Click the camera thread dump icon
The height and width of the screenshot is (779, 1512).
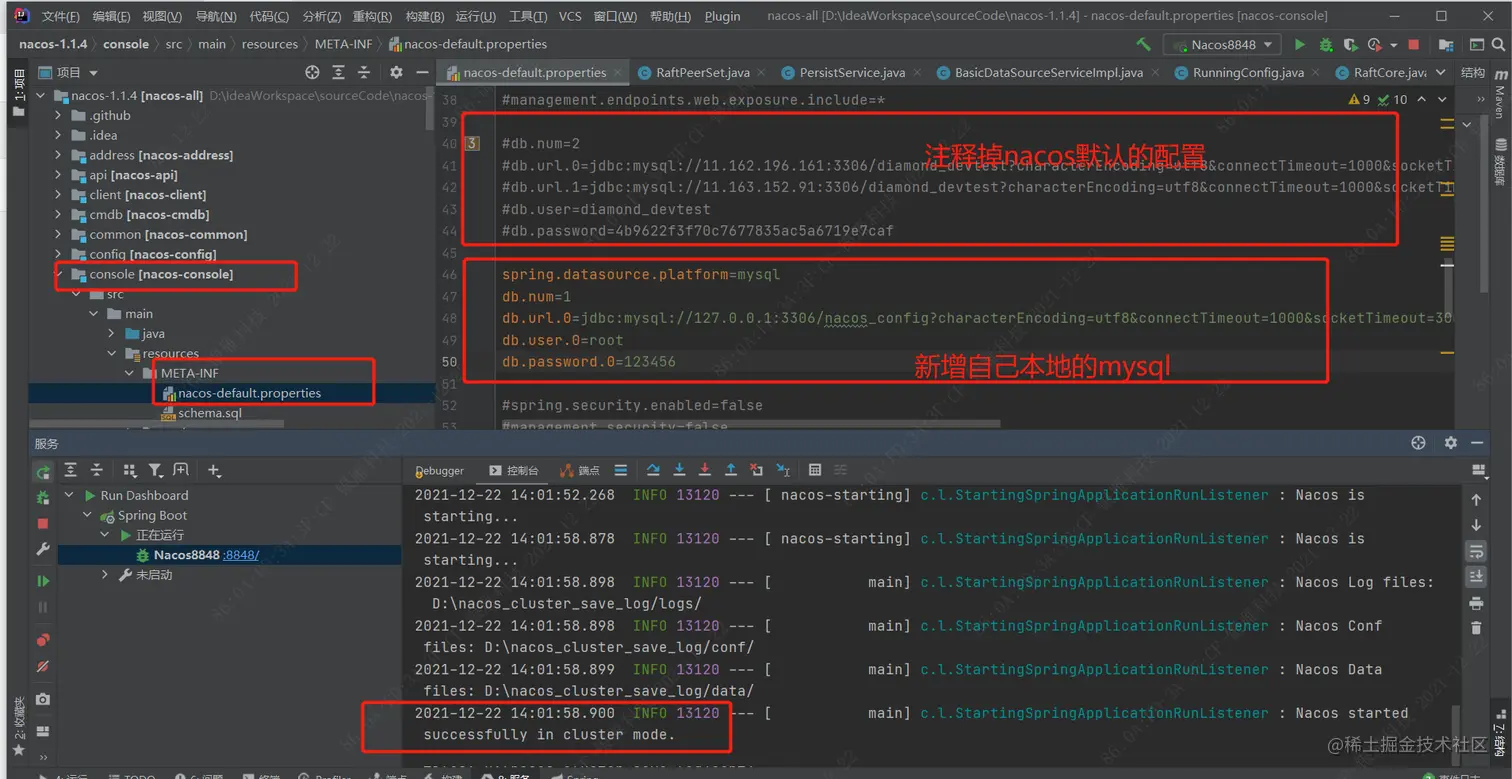pyautogui.click(x=43, y=699)
